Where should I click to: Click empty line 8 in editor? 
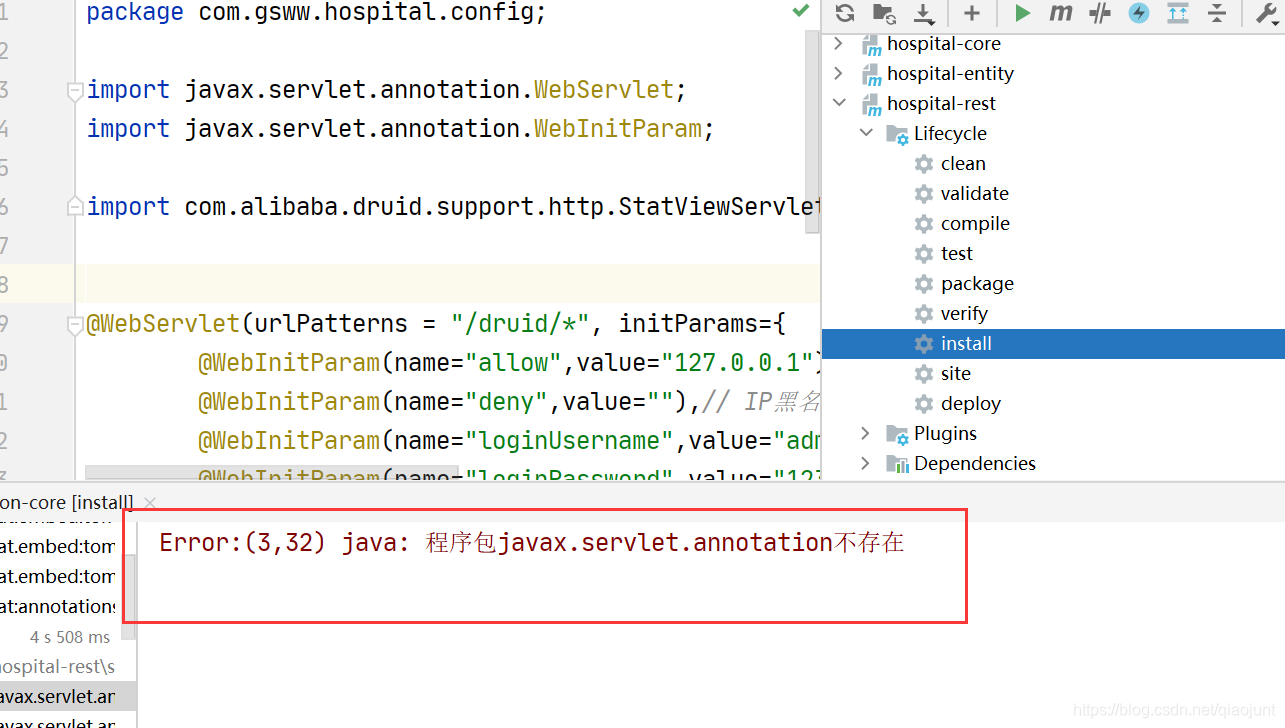(447, 284)
